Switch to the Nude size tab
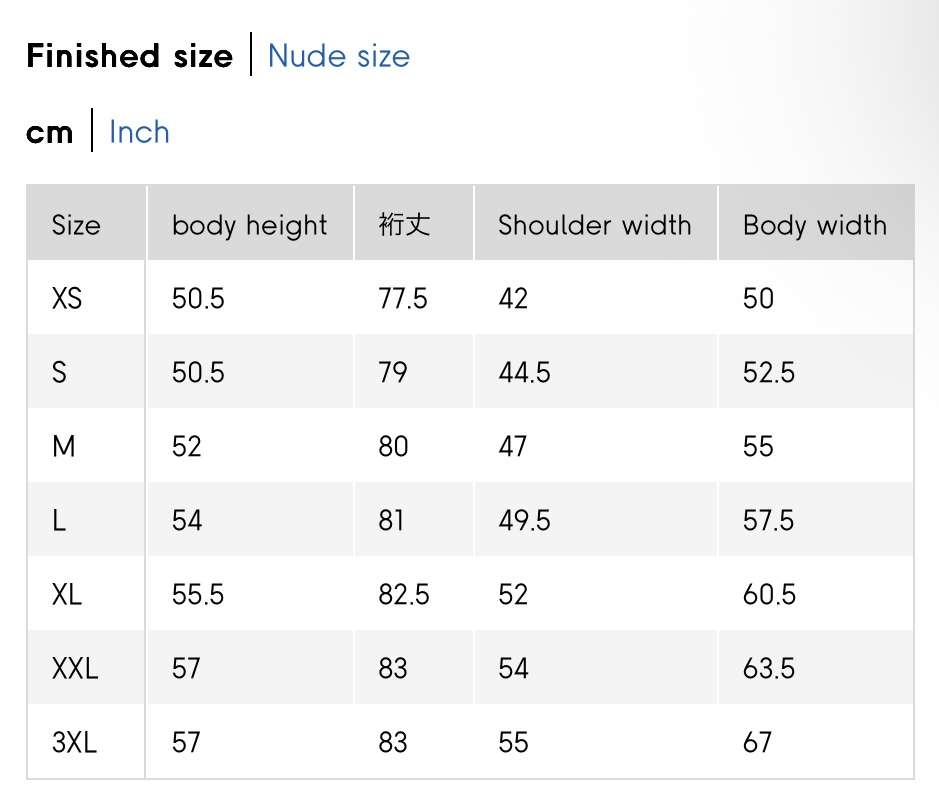 click(338, 56)
